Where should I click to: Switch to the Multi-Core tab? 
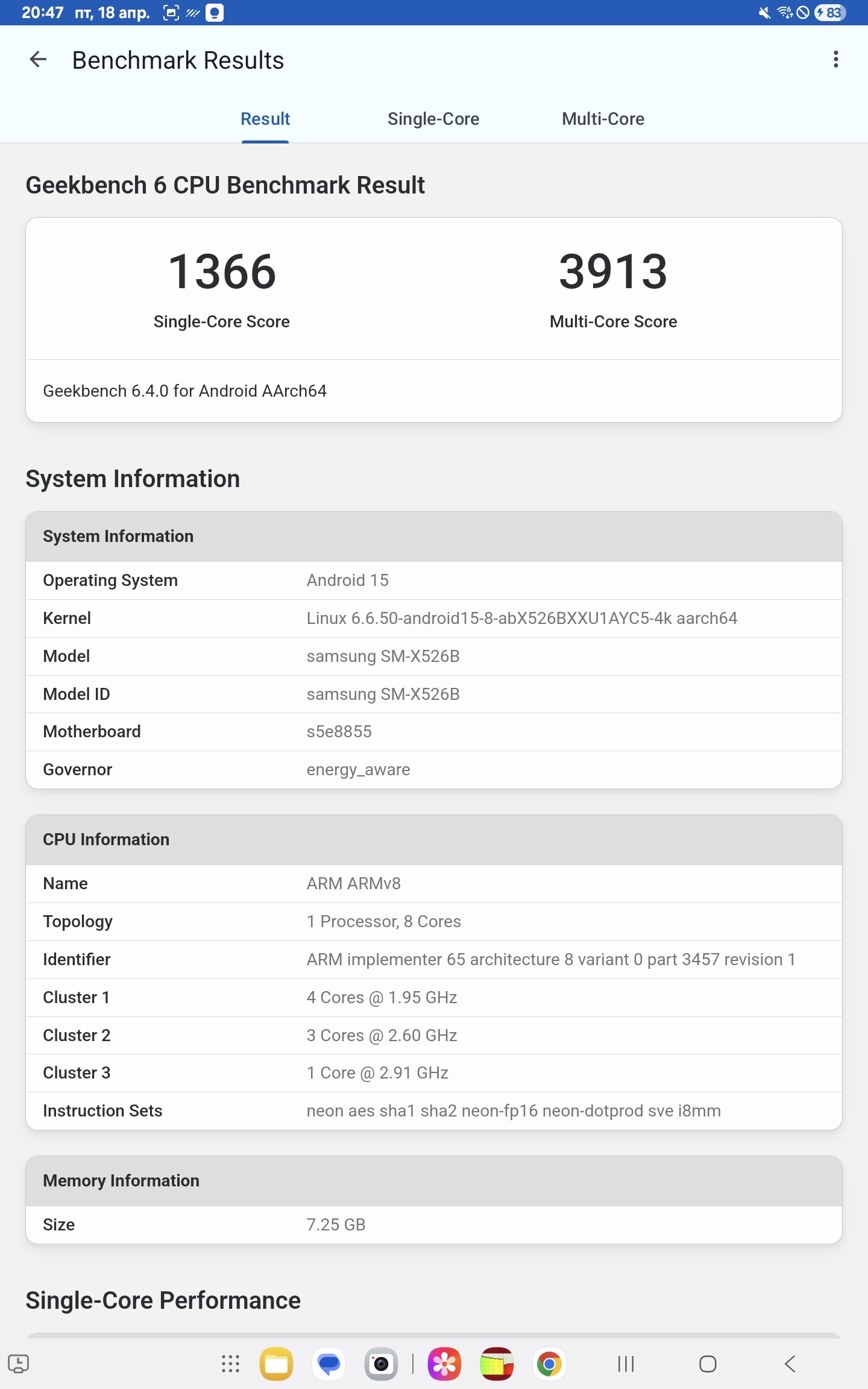coord(603,119)
